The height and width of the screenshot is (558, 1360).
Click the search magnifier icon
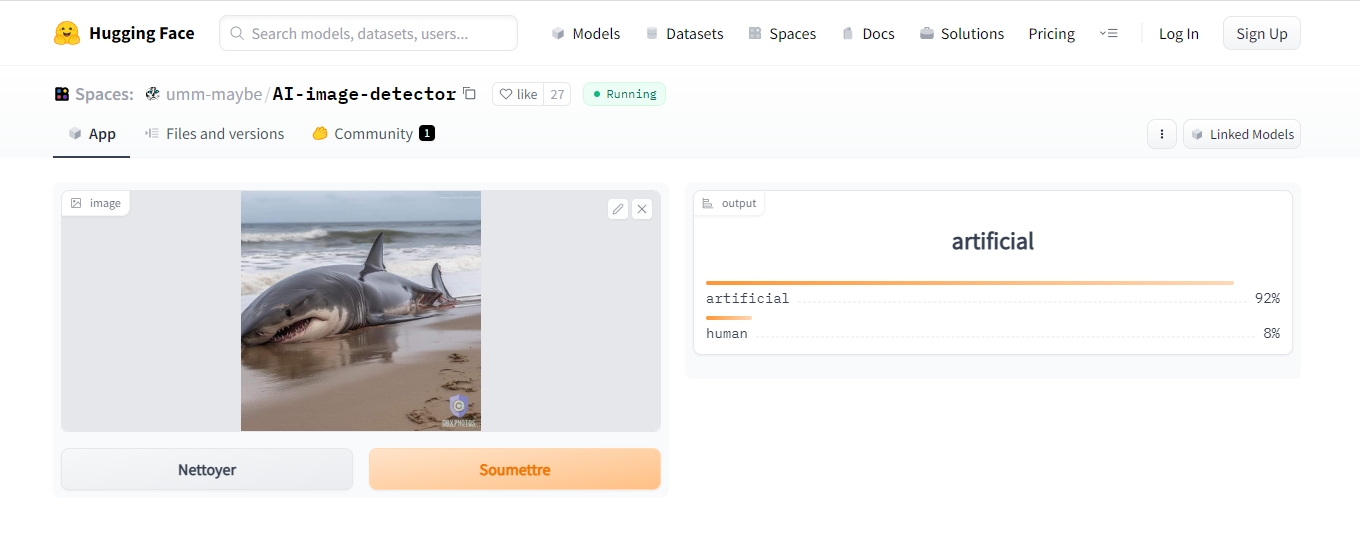(x=237, y=33)
